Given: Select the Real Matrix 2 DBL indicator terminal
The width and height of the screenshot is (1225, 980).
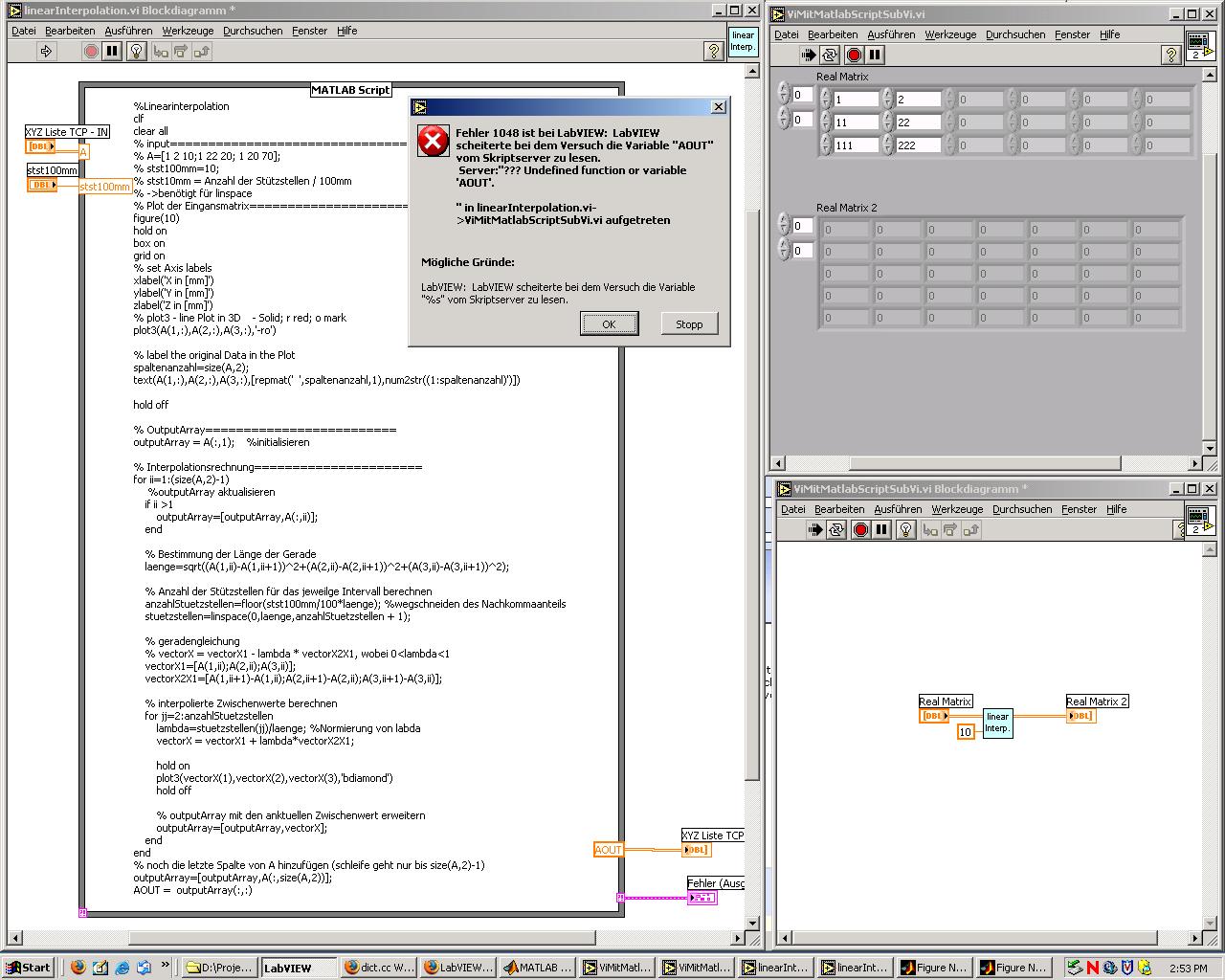Looking at the screenshot, I should [x=1081, y=716].
